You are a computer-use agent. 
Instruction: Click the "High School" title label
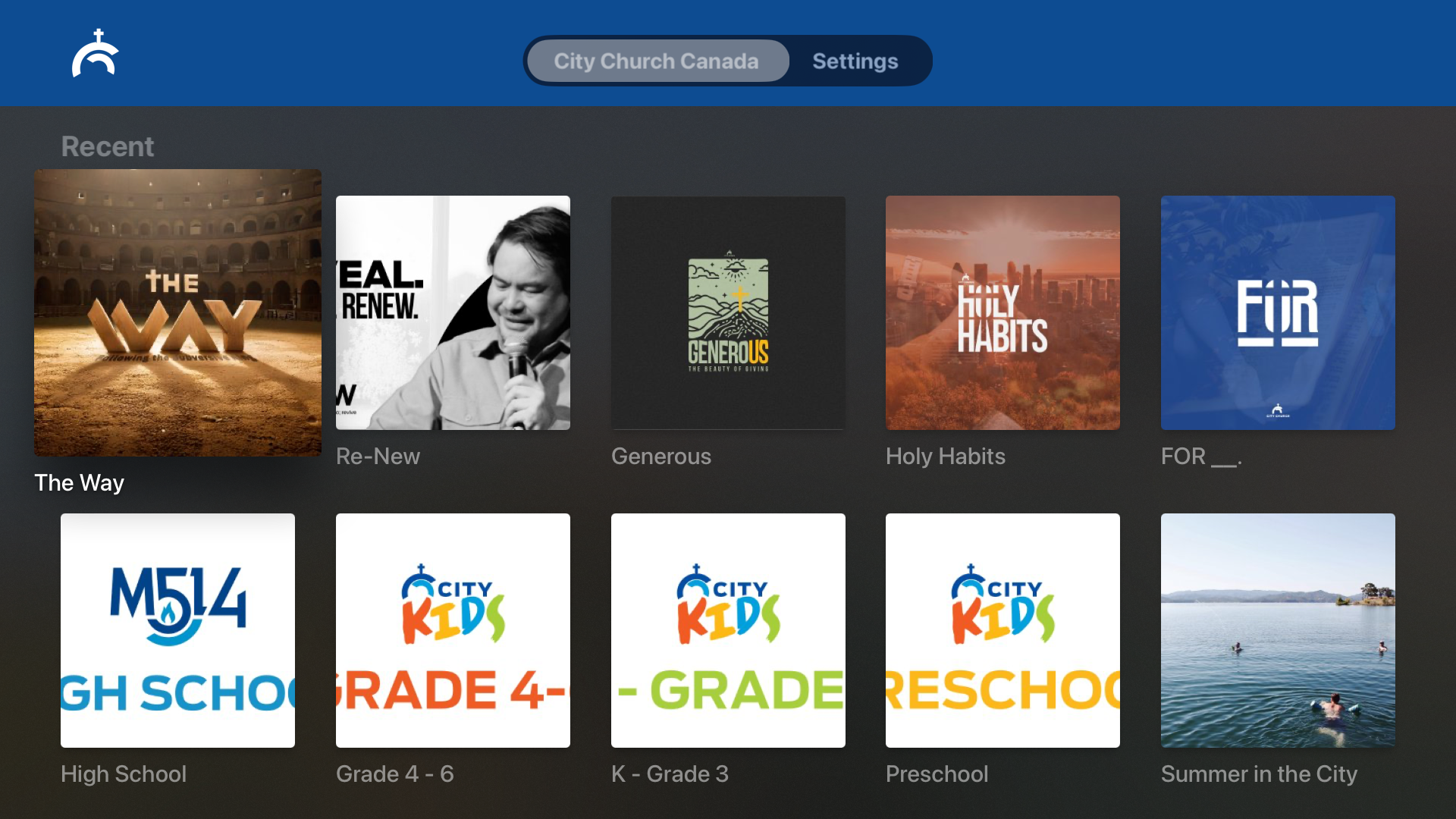124,774
